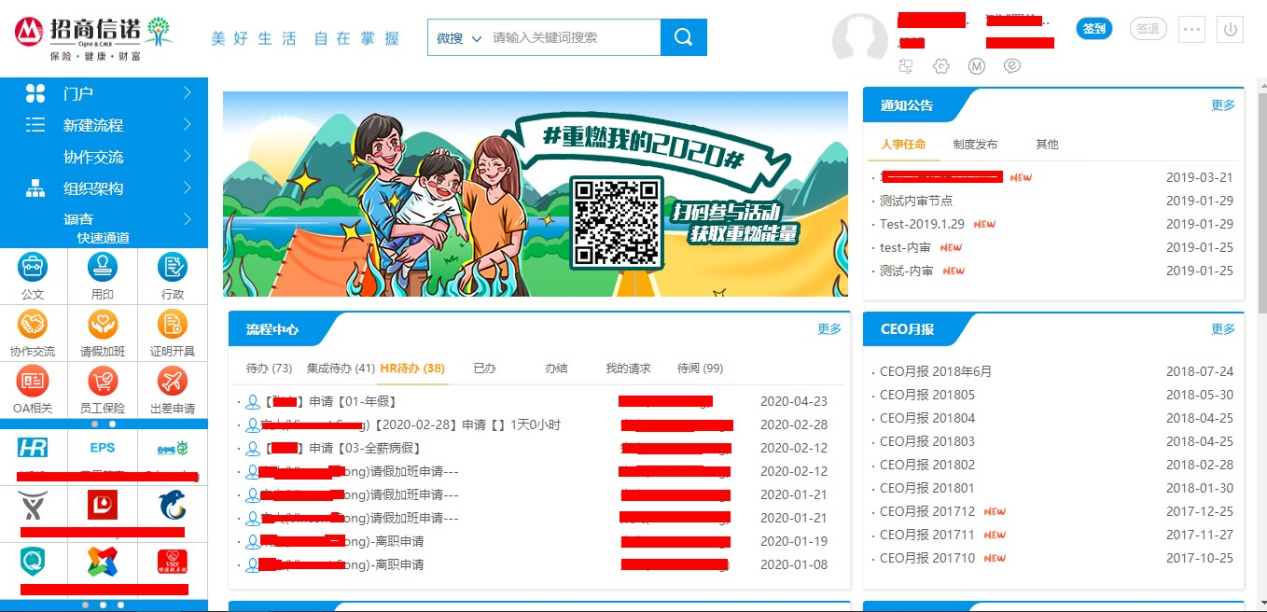Open the 行政 quick-access icon
The height and width of the screenshot is (612, 1267).
[172, 267]
